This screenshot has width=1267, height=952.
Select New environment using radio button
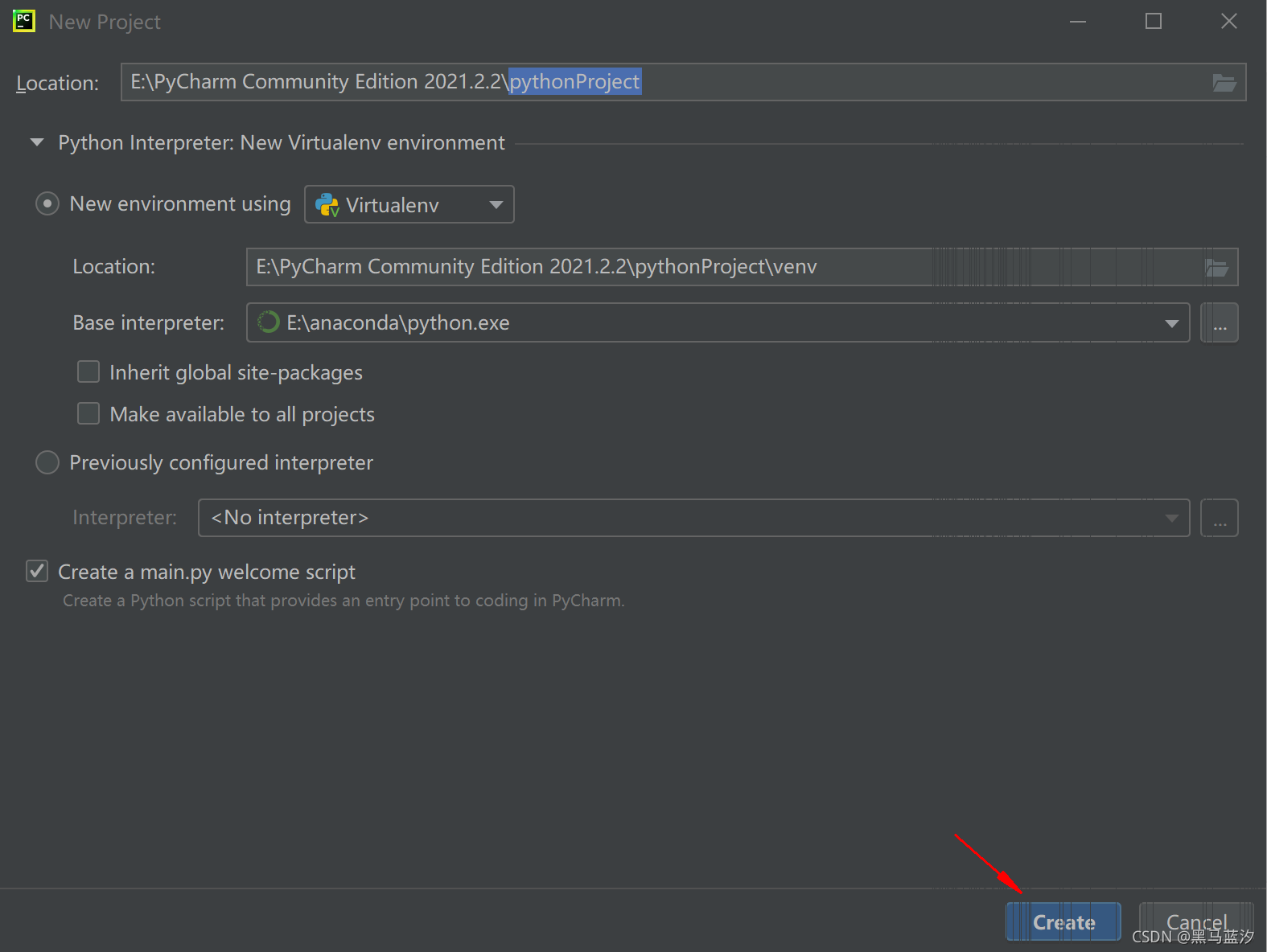click(47, 204)
